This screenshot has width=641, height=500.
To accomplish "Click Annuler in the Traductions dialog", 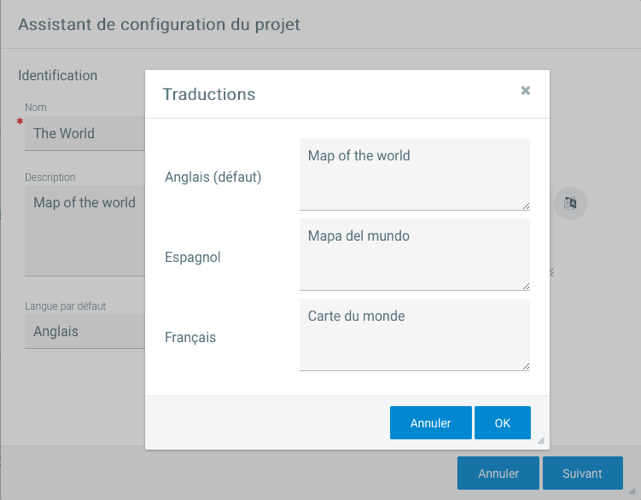I will [x=430, y=423].
